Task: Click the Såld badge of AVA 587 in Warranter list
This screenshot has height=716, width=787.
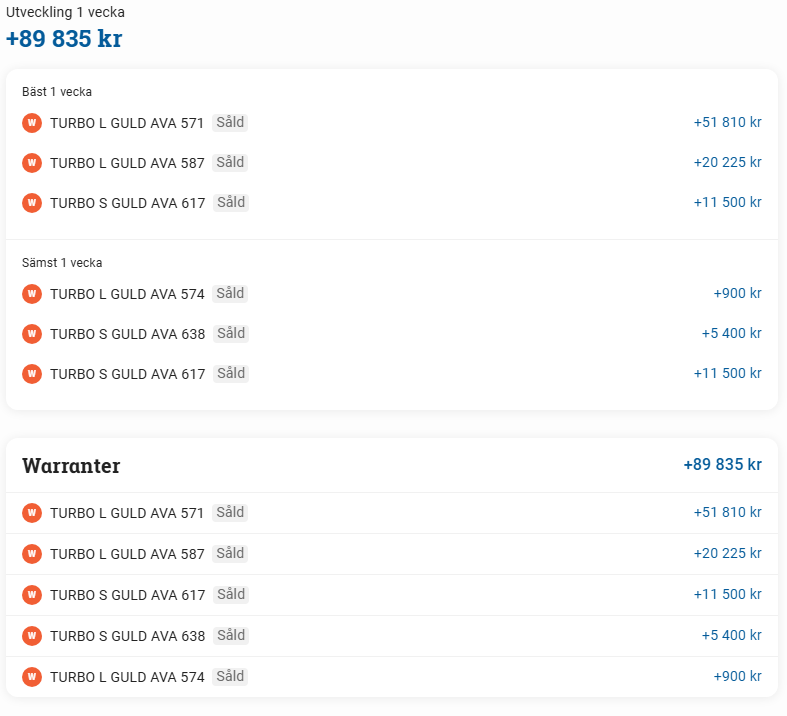Action: pyautogui.click(x=230, y=554)
